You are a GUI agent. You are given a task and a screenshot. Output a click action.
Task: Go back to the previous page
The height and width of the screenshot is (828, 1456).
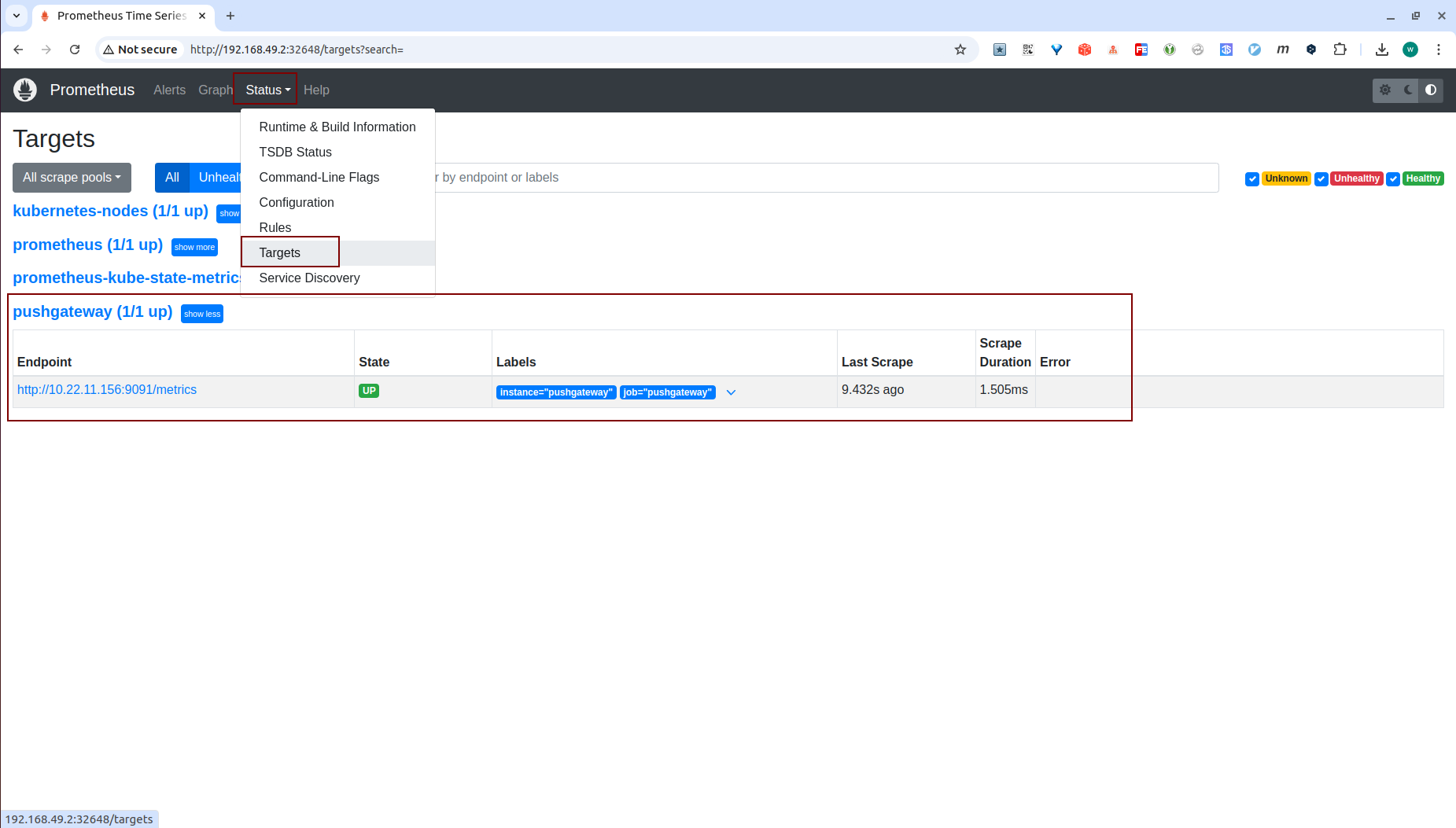pyautogui.click(x=18, y=50)
